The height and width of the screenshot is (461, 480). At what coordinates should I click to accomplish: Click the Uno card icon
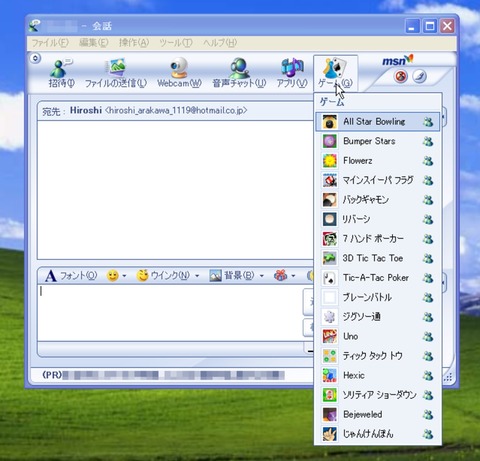[x=330, y=336]
